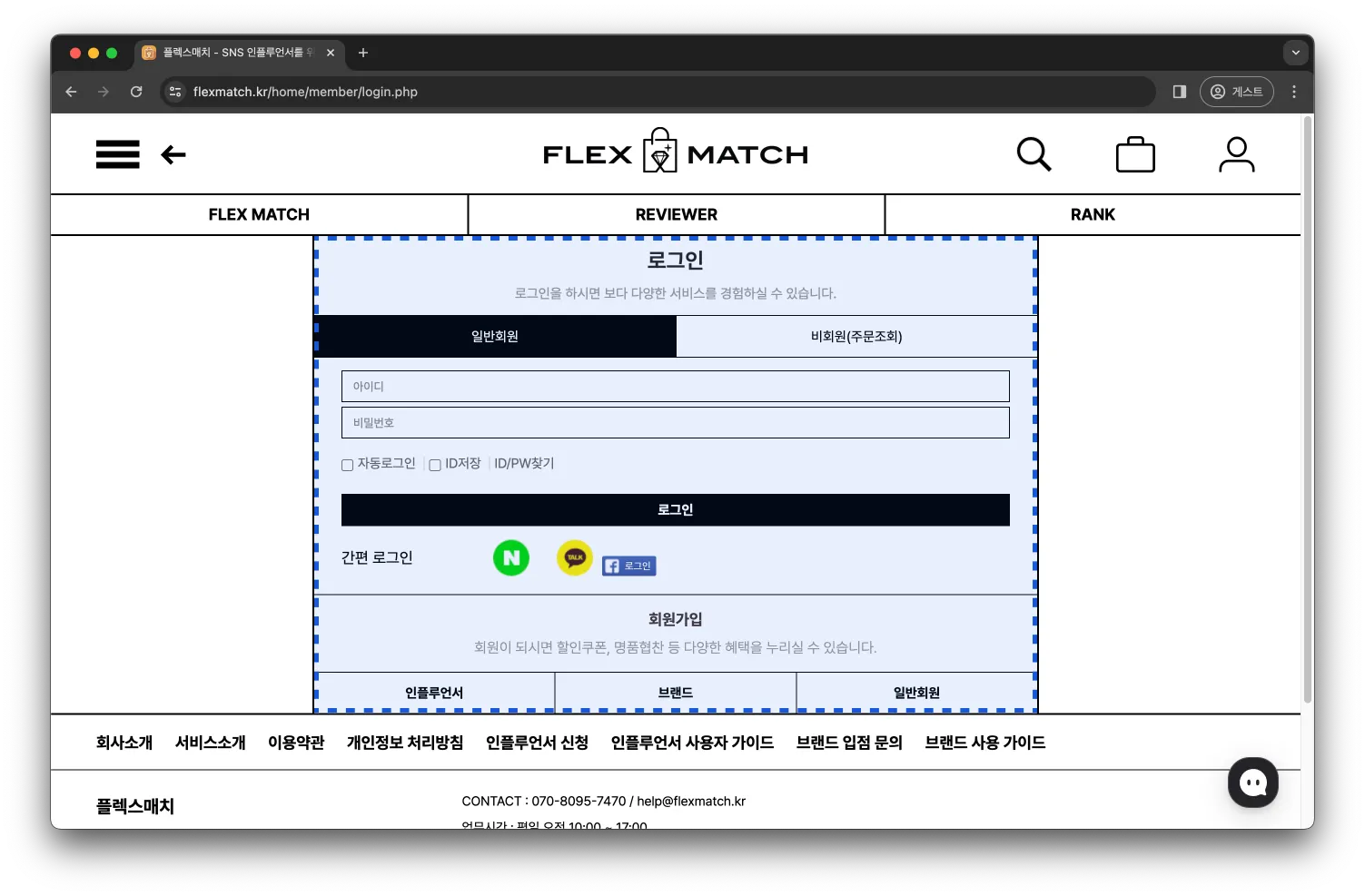Click the address bar URL
1365x896 pixels.
[x=305, y=92]
